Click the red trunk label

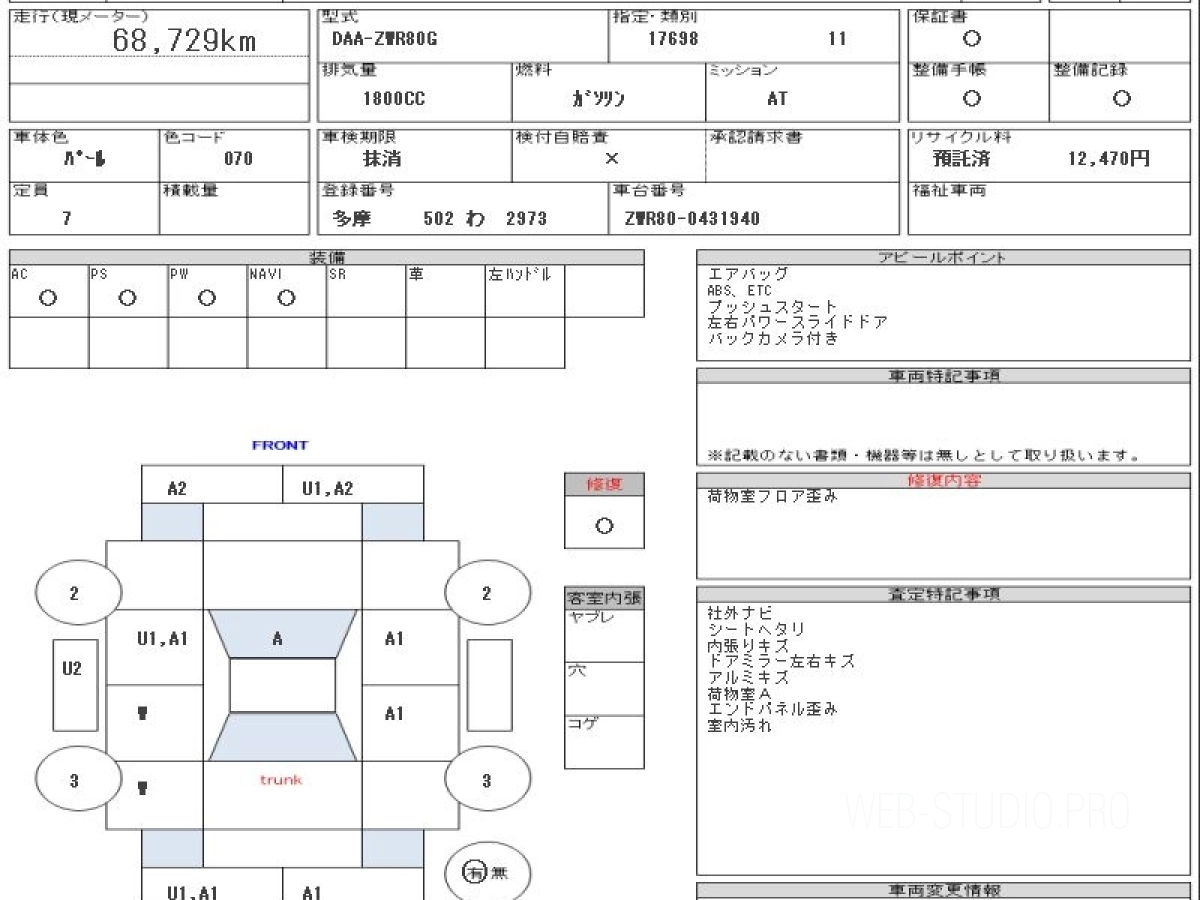point(282,780)
